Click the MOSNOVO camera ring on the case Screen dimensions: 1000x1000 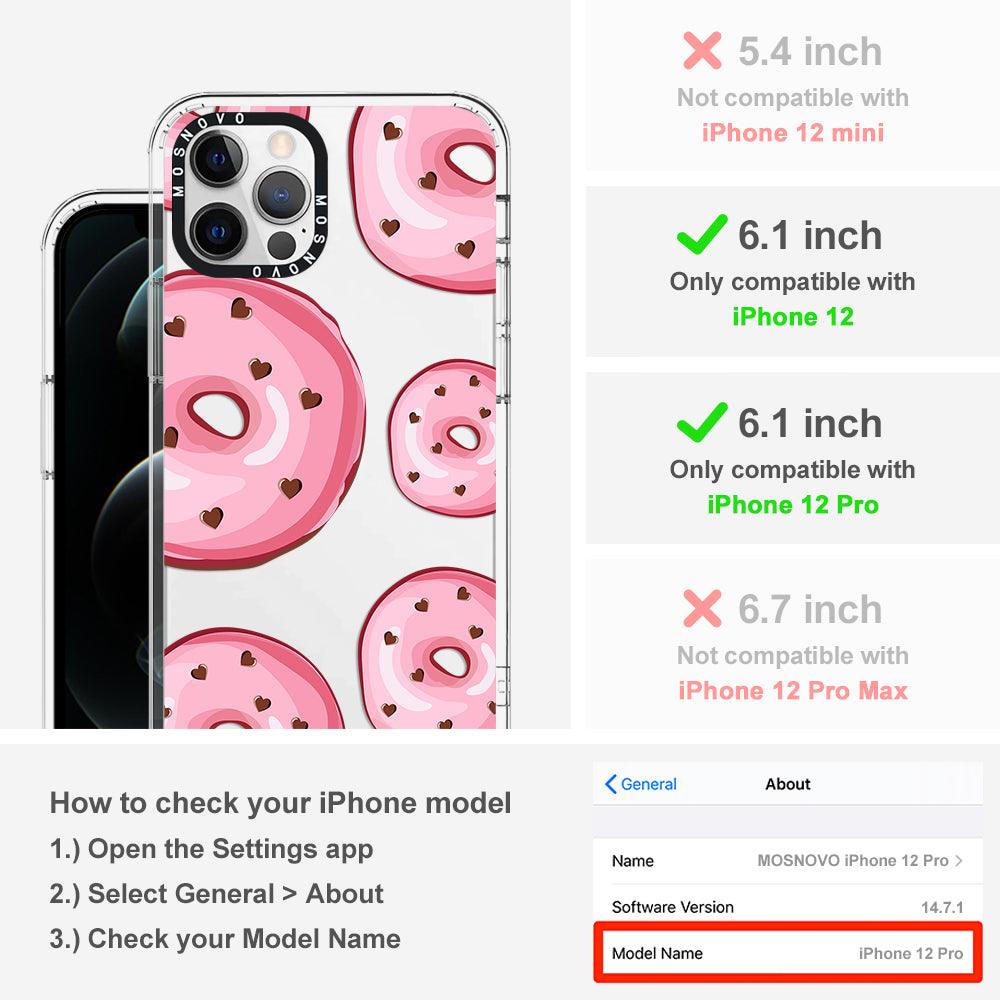[249, 195]
